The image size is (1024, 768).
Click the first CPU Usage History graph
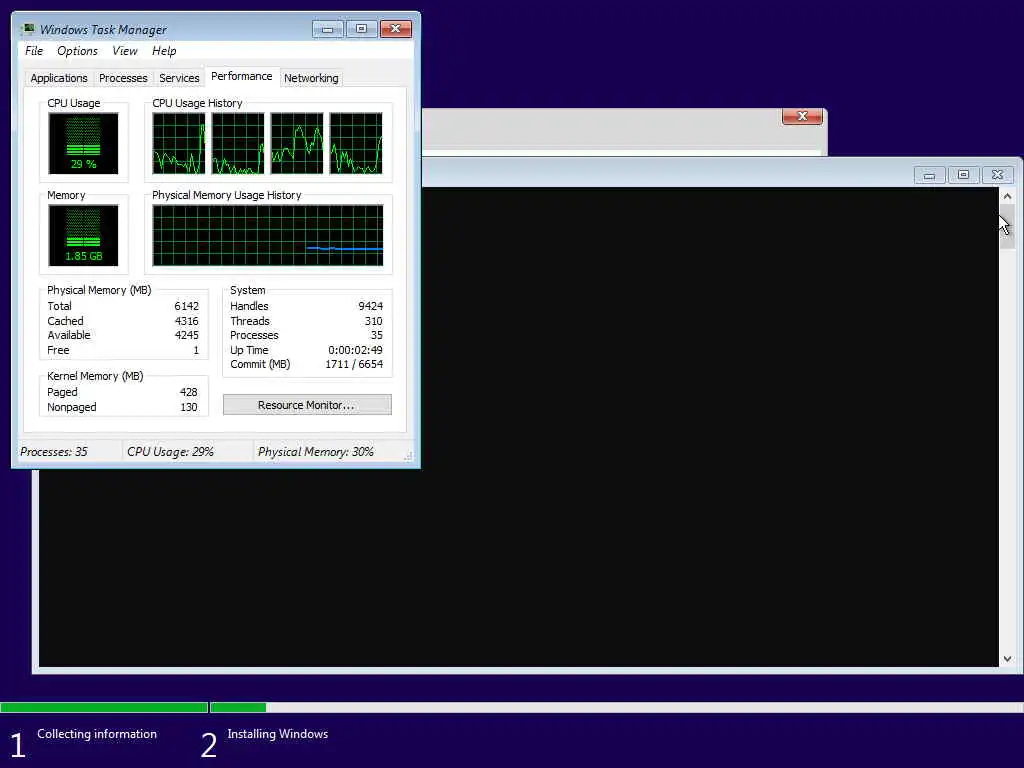click(178, 144)
